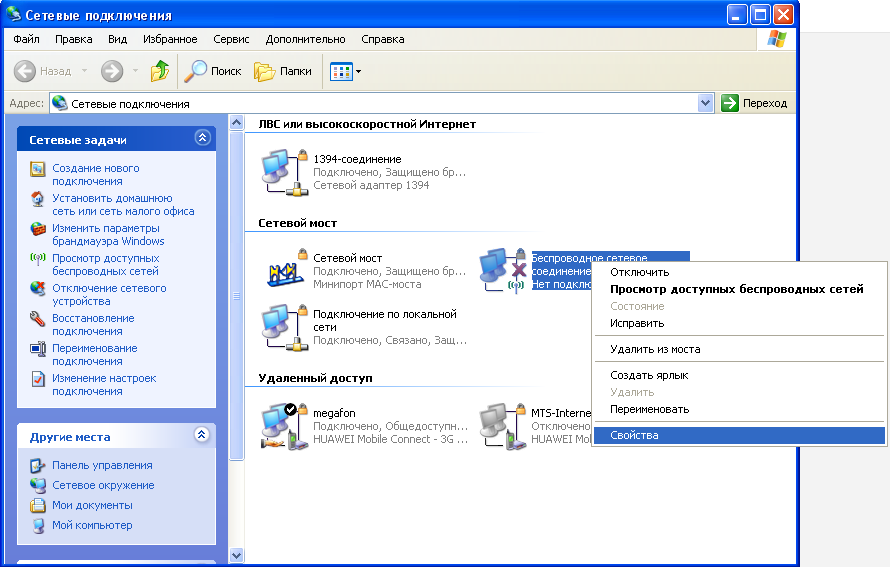Click Просмотр доступных беспроводных сетей sidebar link
Image resolution: width=890 pixels, height=567 pixels.
pyautogui.click(x=106, y=265)
